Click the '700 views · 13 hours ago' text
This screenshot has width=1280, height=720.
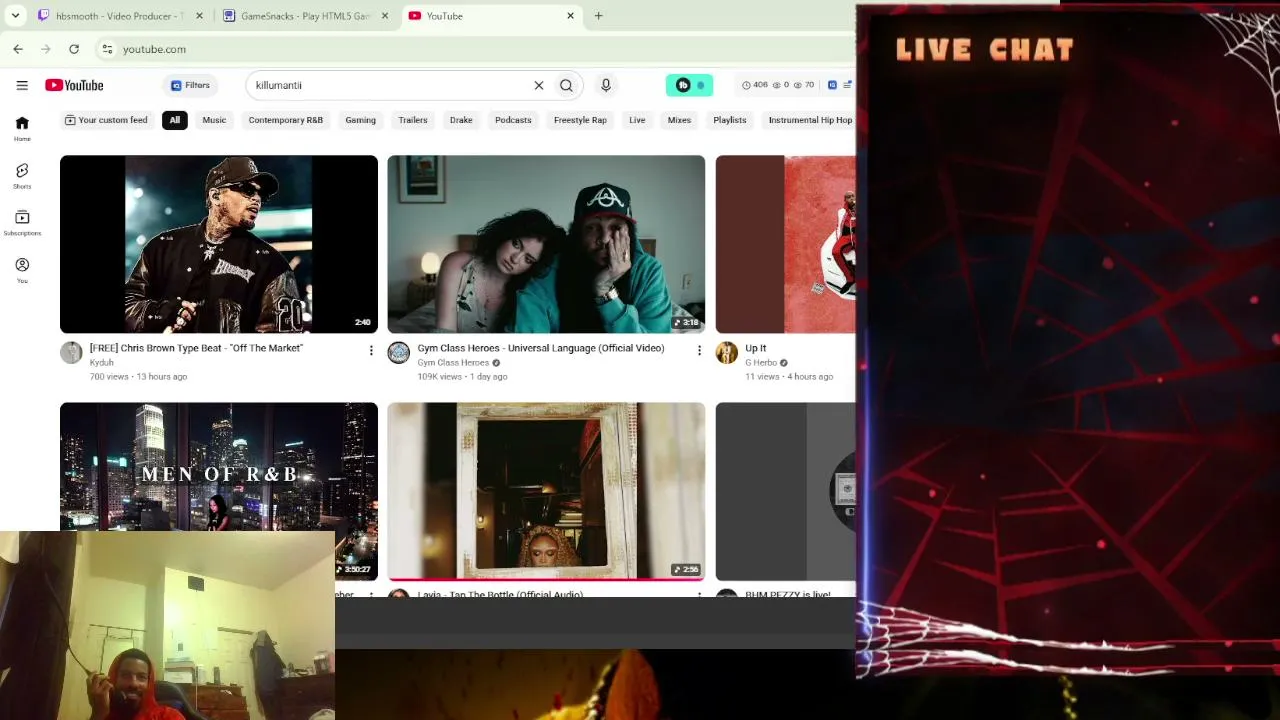click(138, 377)
